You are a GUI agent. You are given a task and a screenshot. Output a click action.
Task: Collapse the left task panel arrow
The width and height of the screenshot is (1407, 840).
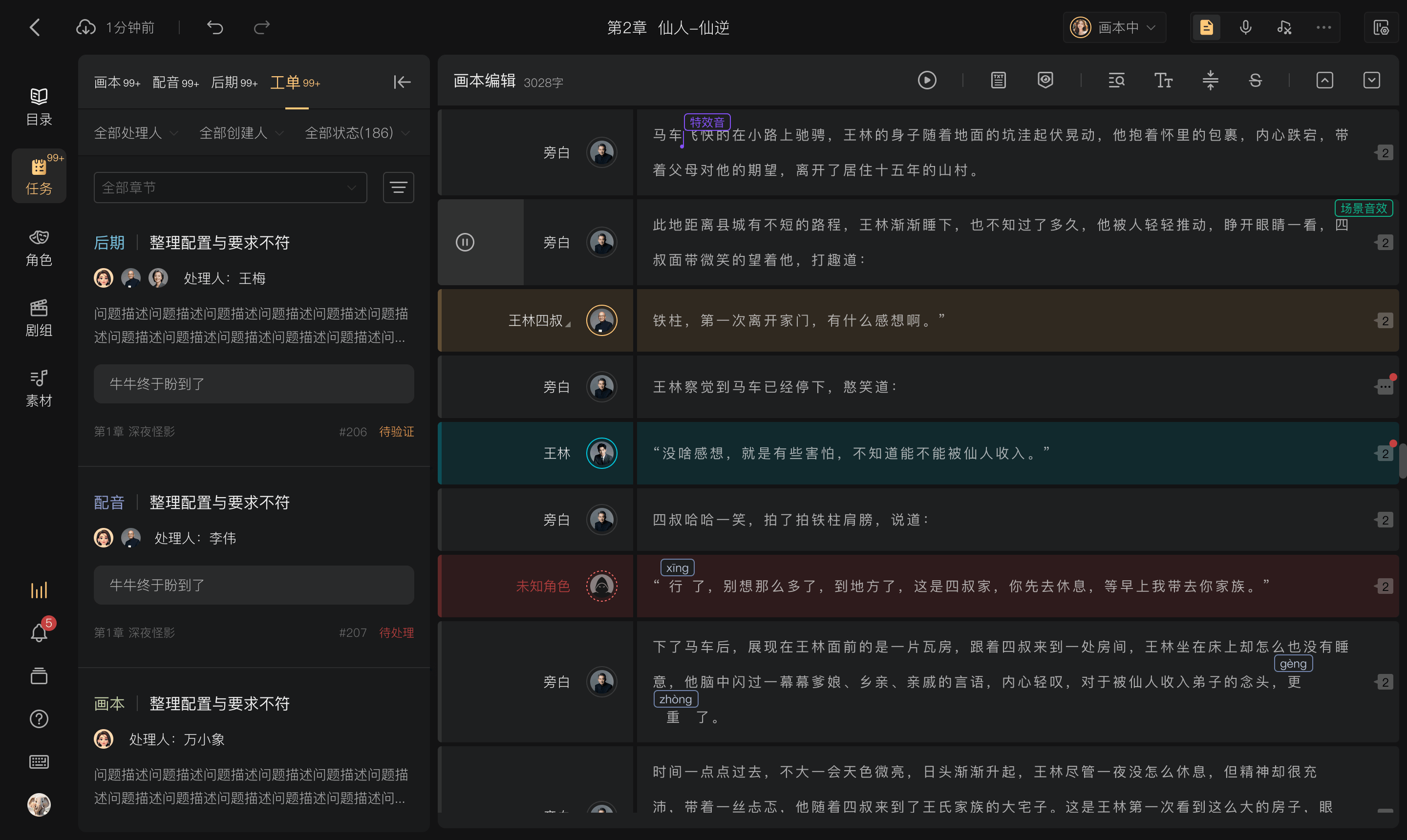pos(402,82)
